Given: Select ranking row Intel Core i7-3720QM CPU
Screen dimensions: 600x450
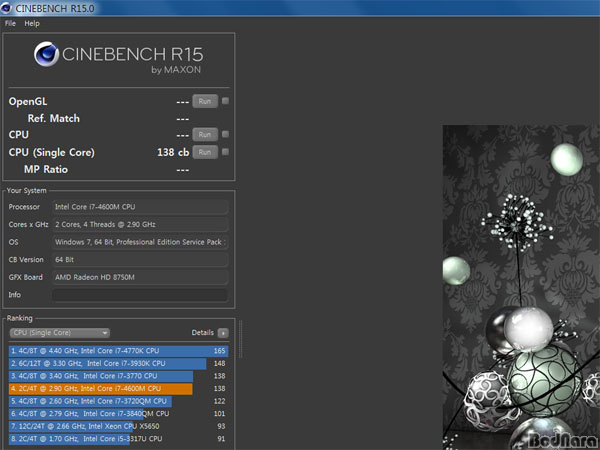Looking at the screenshot, I should click(118, 401).
